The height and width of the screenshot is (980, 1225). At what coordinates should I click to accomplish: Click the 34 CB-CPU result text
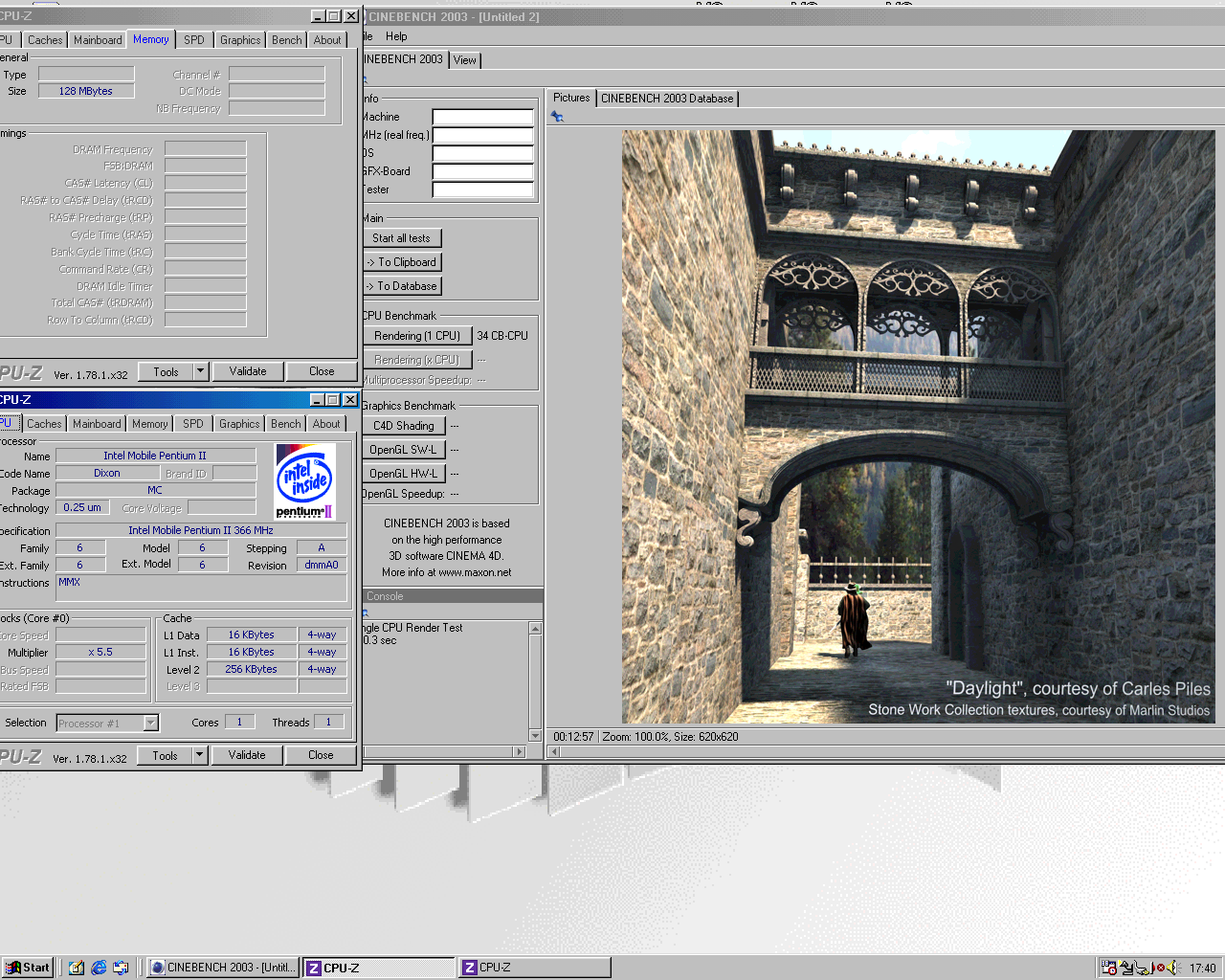click(502, 336)
